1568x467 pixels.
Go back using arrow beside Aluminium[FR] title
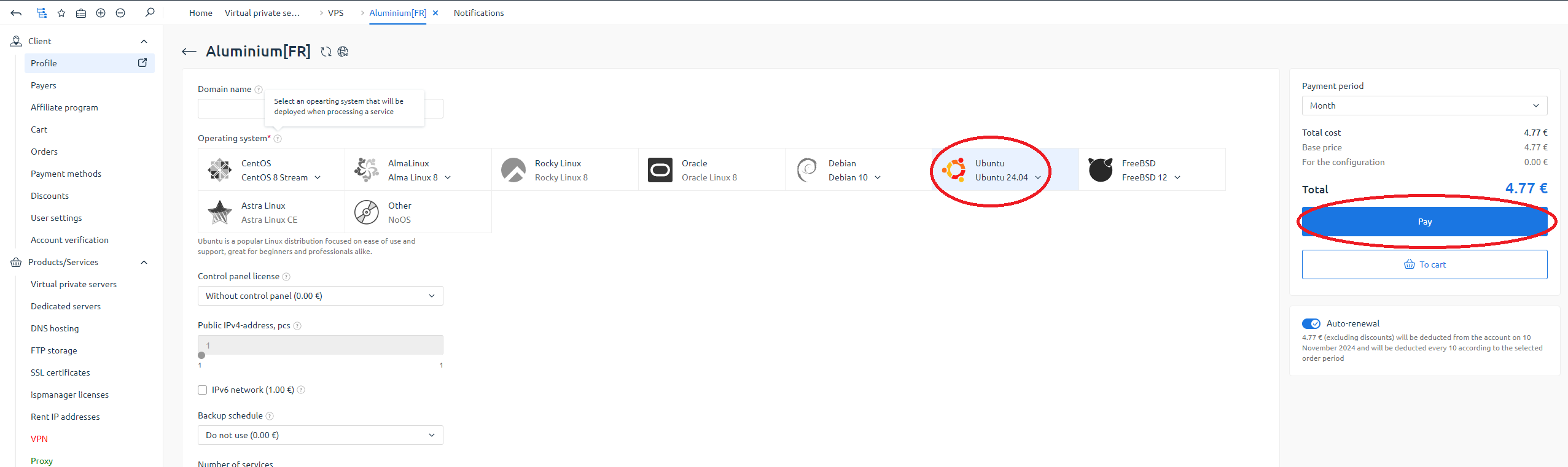pos(189,52)
